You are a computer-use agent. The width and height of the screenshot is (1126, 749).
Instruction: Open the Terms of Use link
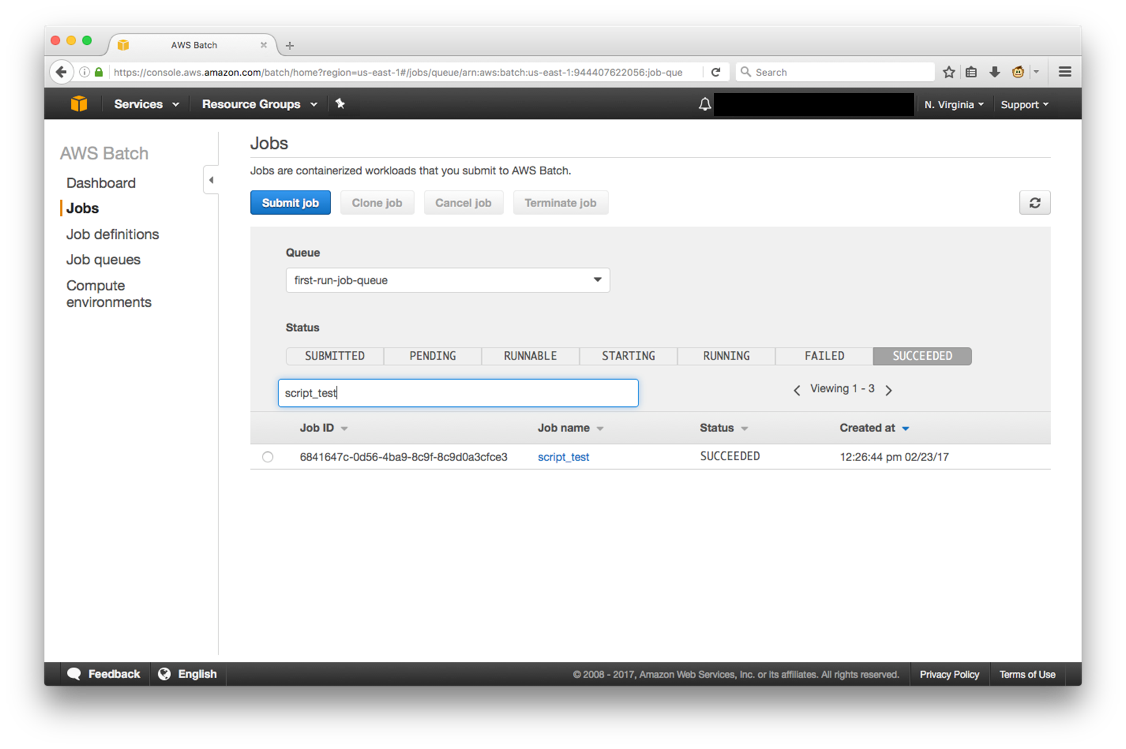(1028, 674)
